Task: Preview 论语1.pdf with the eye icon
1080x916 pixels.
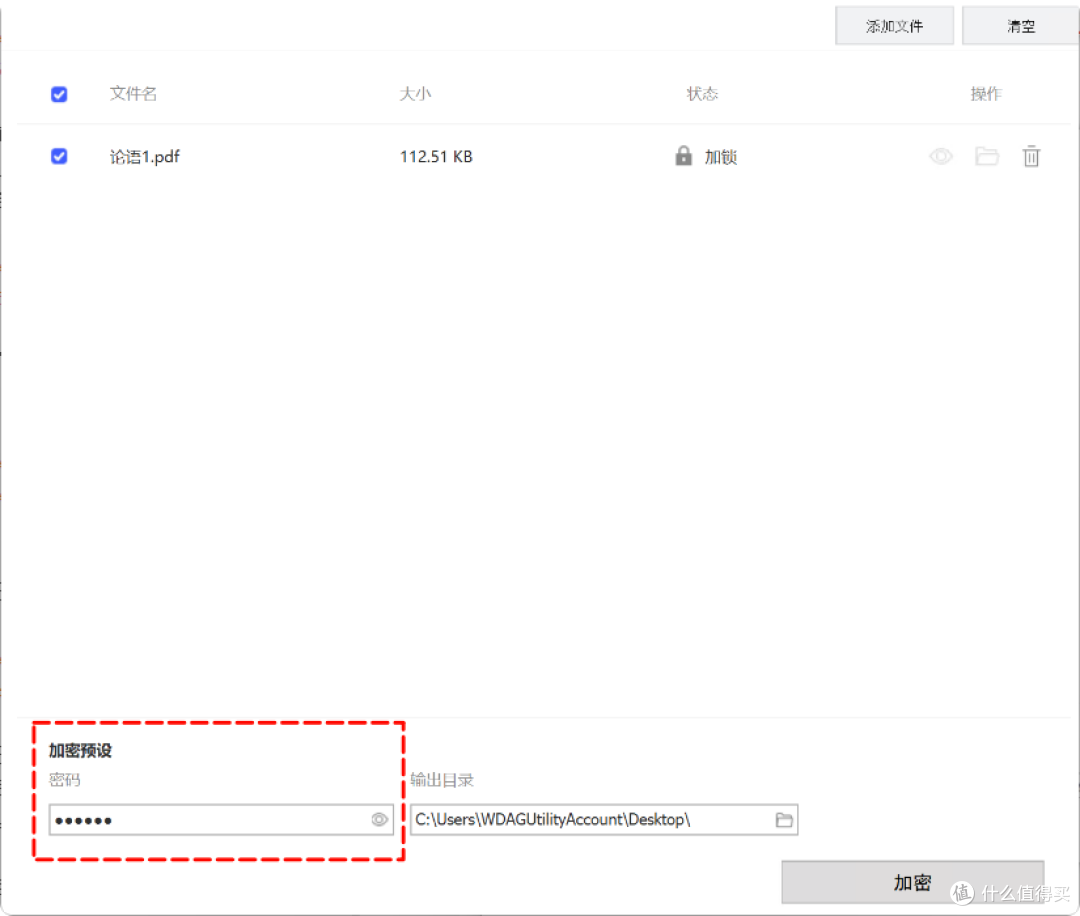Action: pos(941,156)
